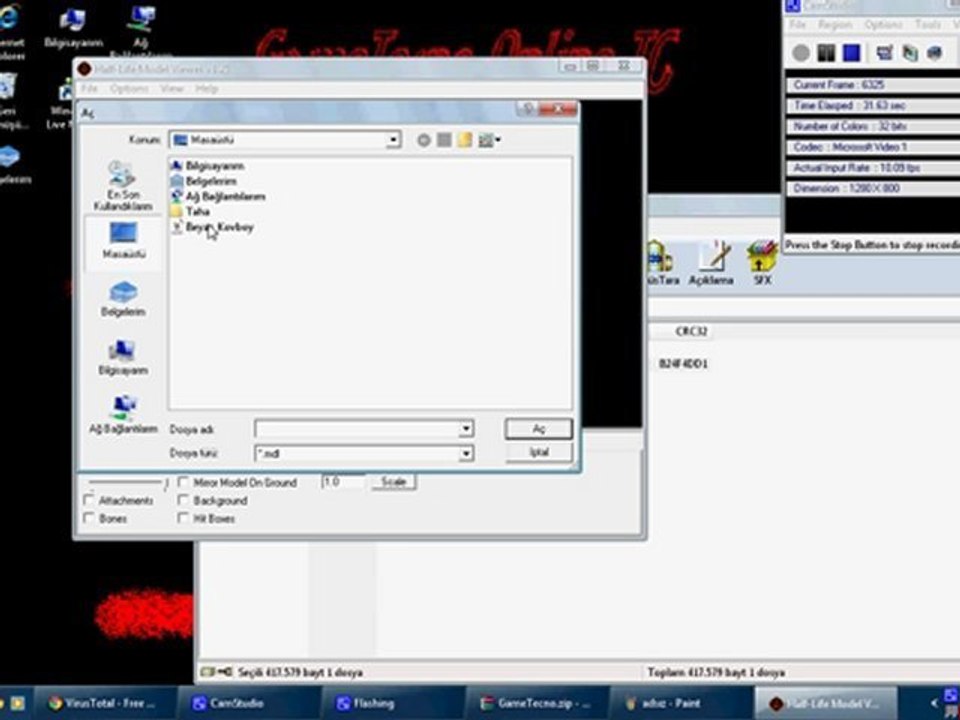The height and width of the screenshot is (720, 960).
Task: Toggle the Background checkbox
Action: pyautogui.click(x=183, y=500)
